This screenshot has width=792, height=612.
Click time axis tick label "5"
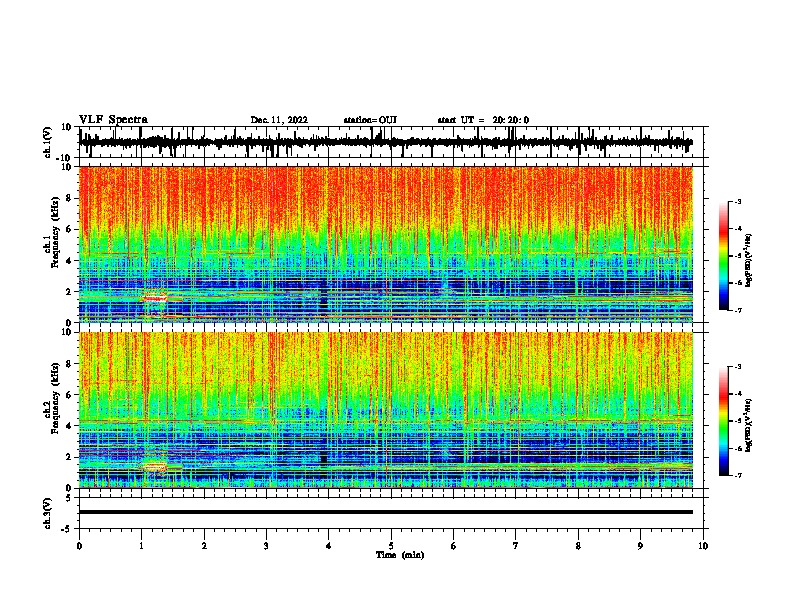click(391, 546)
